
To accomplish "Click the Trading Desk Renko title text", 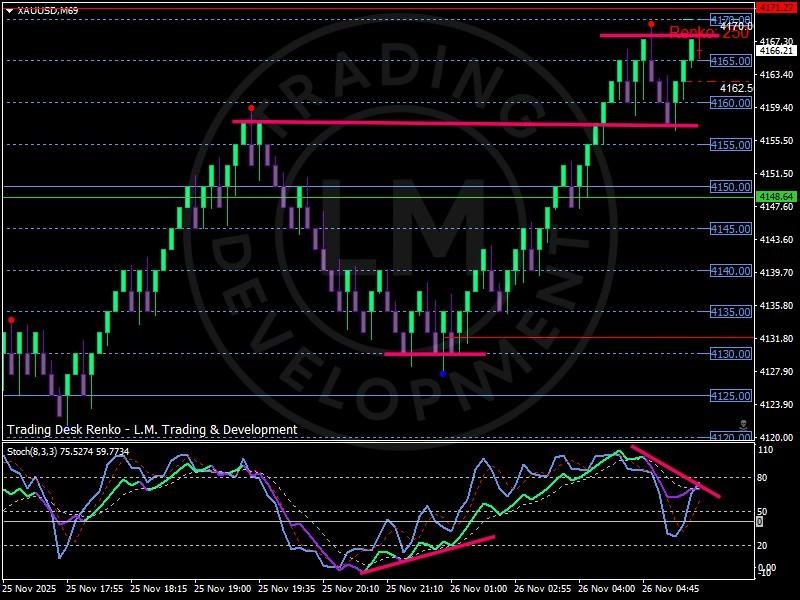I will (152, 430).
